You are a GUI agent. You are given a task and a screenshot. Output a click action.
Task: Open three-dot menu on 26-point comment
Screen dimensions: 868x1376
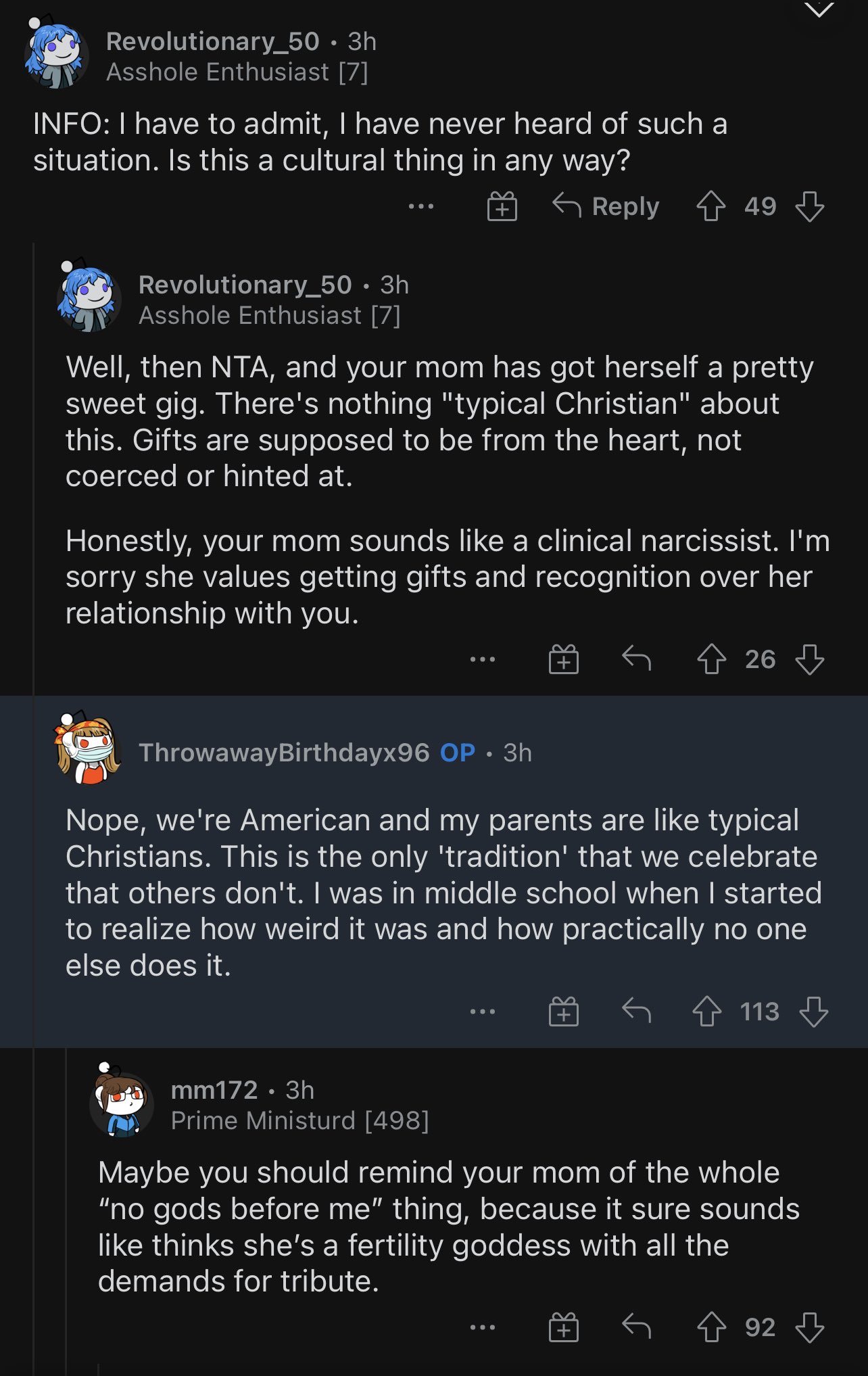coord(483,659)
